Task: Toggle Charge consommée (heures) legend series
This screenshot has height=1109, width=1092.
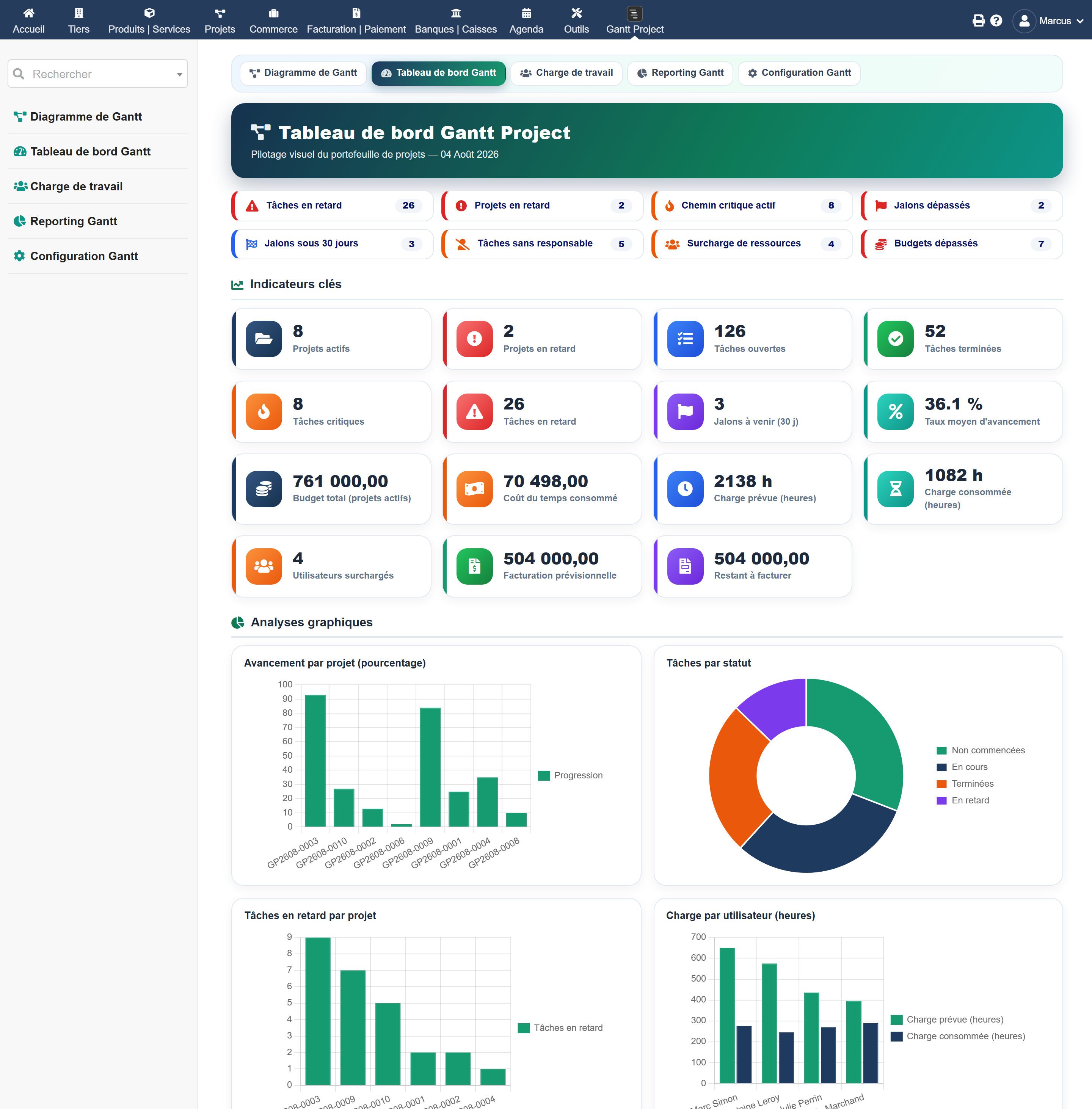Action: point(958,1035)
